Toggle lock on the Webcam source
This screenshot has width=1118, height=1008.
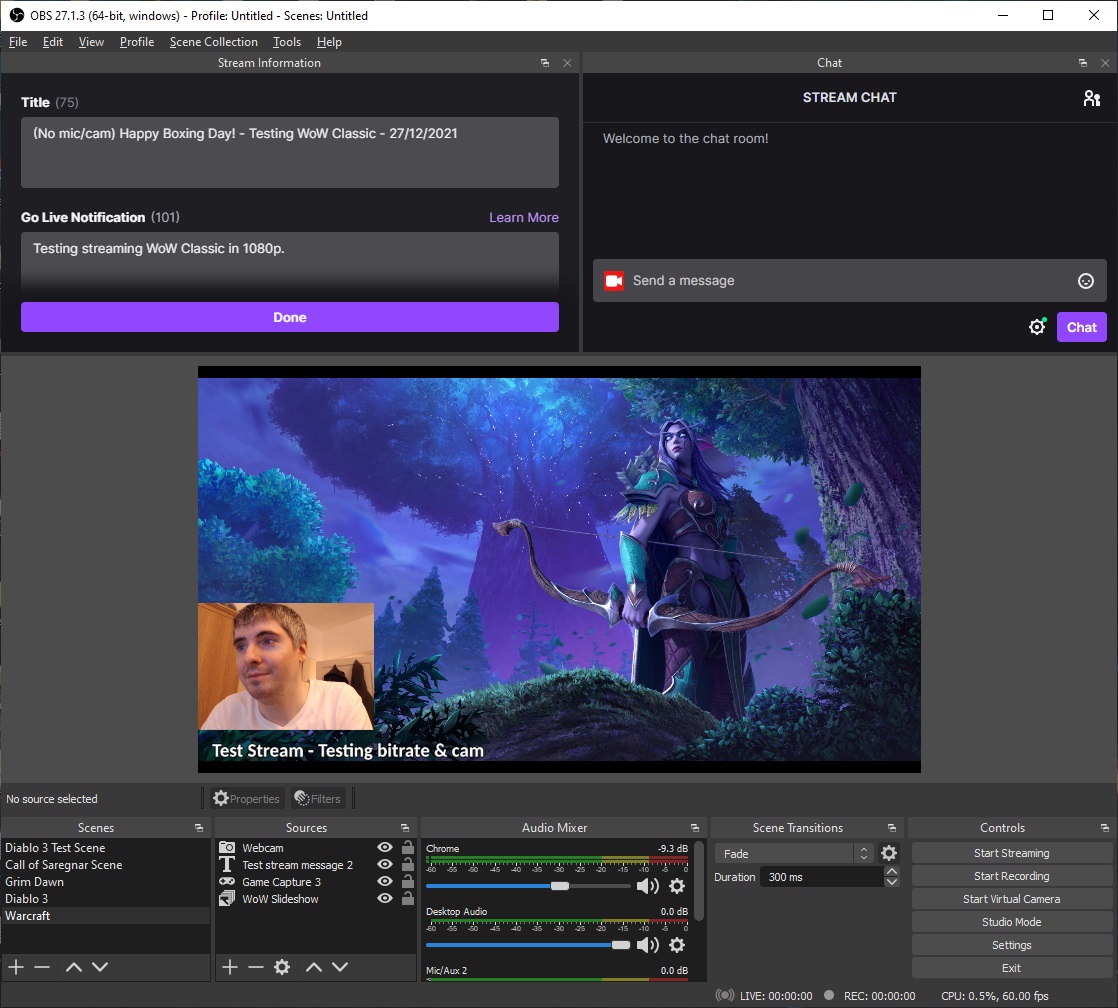coord(408,847)
